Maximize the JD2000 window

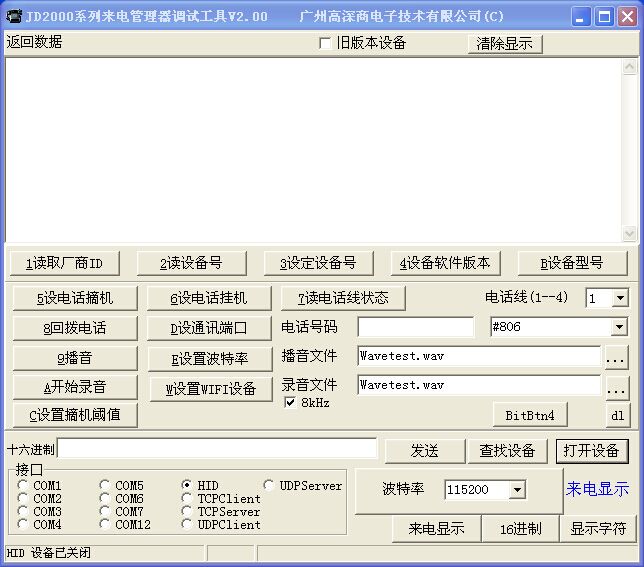pos(604,17)
